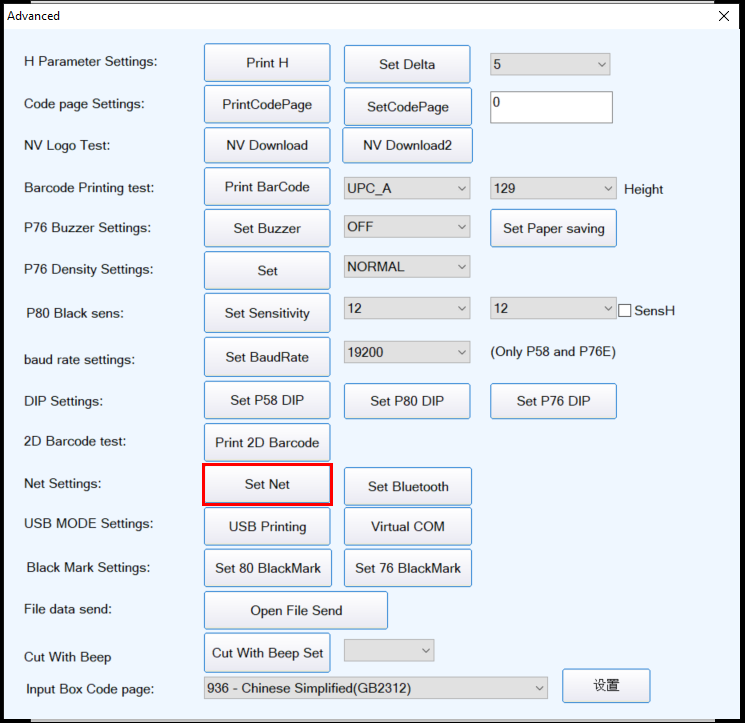The height and width of the screenshot is (723, 745).
Task: Click the Set P80 DIP button
Action: (407, 401)
